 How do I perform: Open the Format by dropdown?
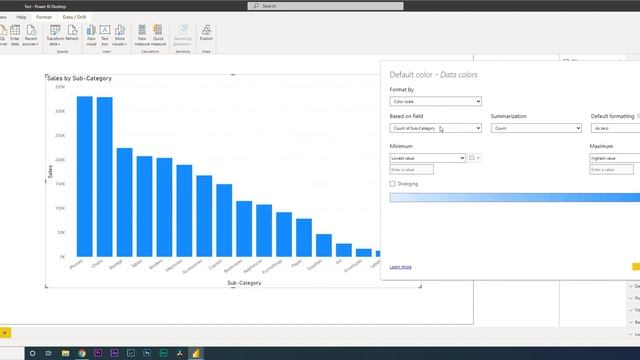[436, 101]
